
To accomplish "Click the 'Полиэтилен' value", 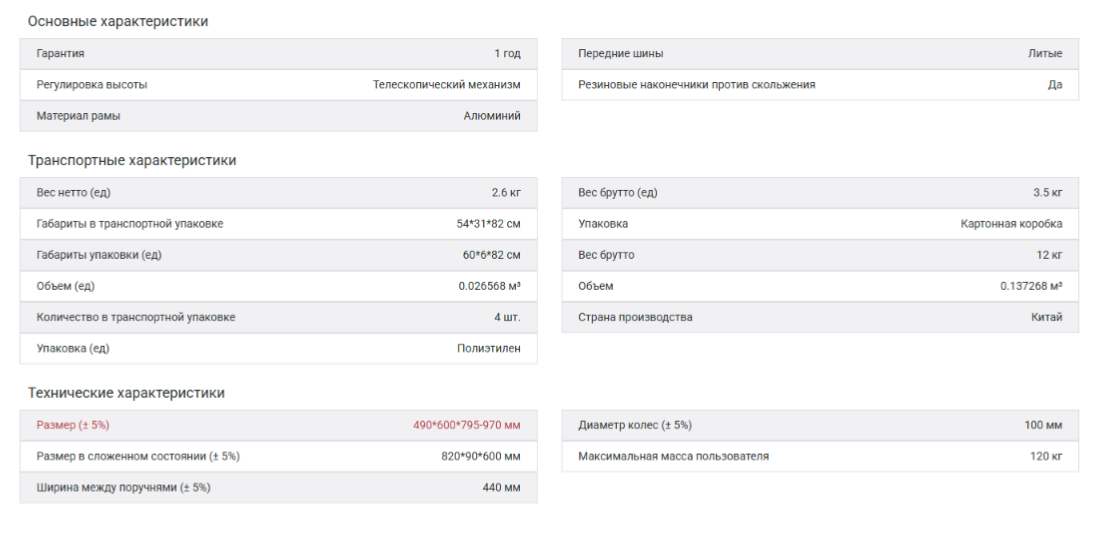I will 489,348.
